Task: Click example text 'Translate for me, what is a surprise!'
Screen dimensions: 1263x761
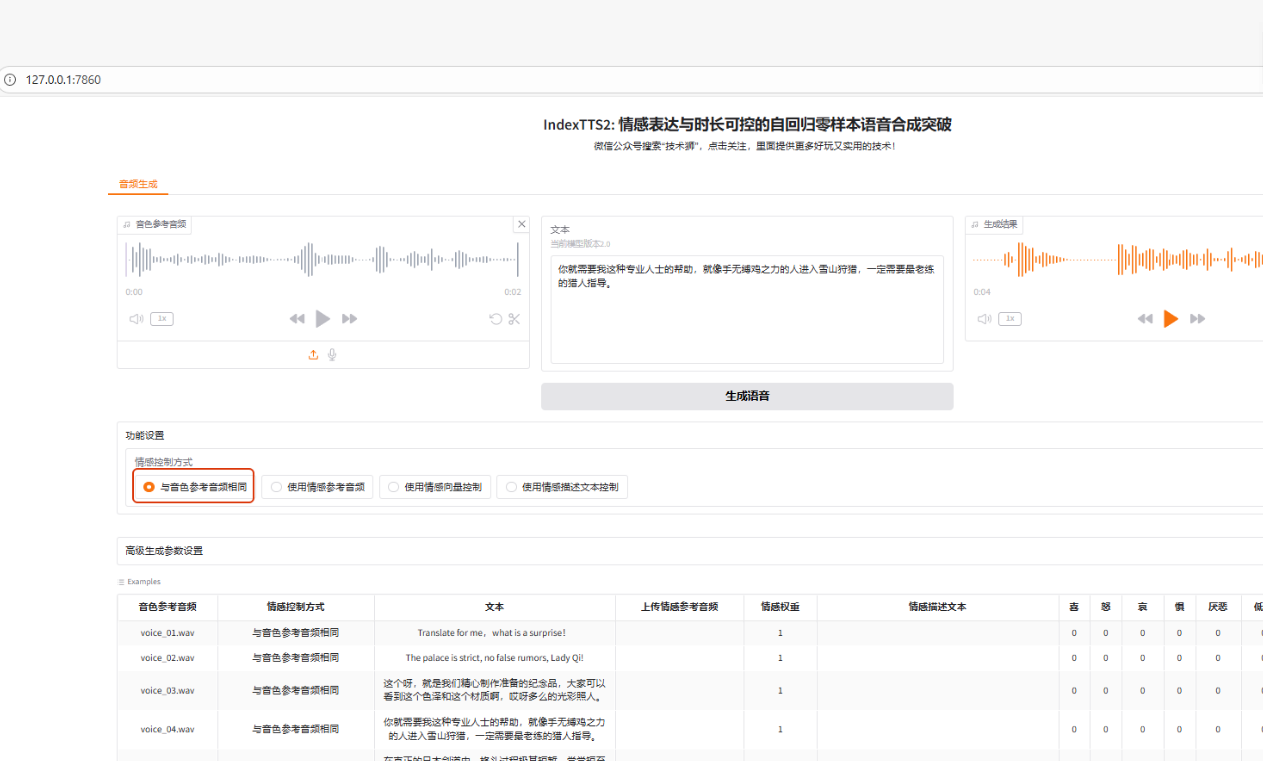Action: click(492, 633)
